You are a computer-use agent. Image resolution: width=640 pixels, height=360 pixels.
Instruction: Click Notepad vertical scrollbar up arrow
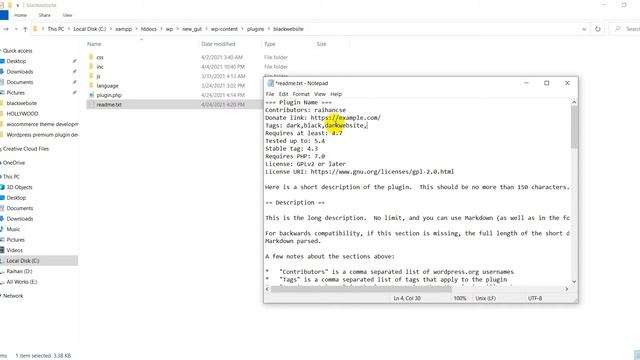click(x=574, y=102)
